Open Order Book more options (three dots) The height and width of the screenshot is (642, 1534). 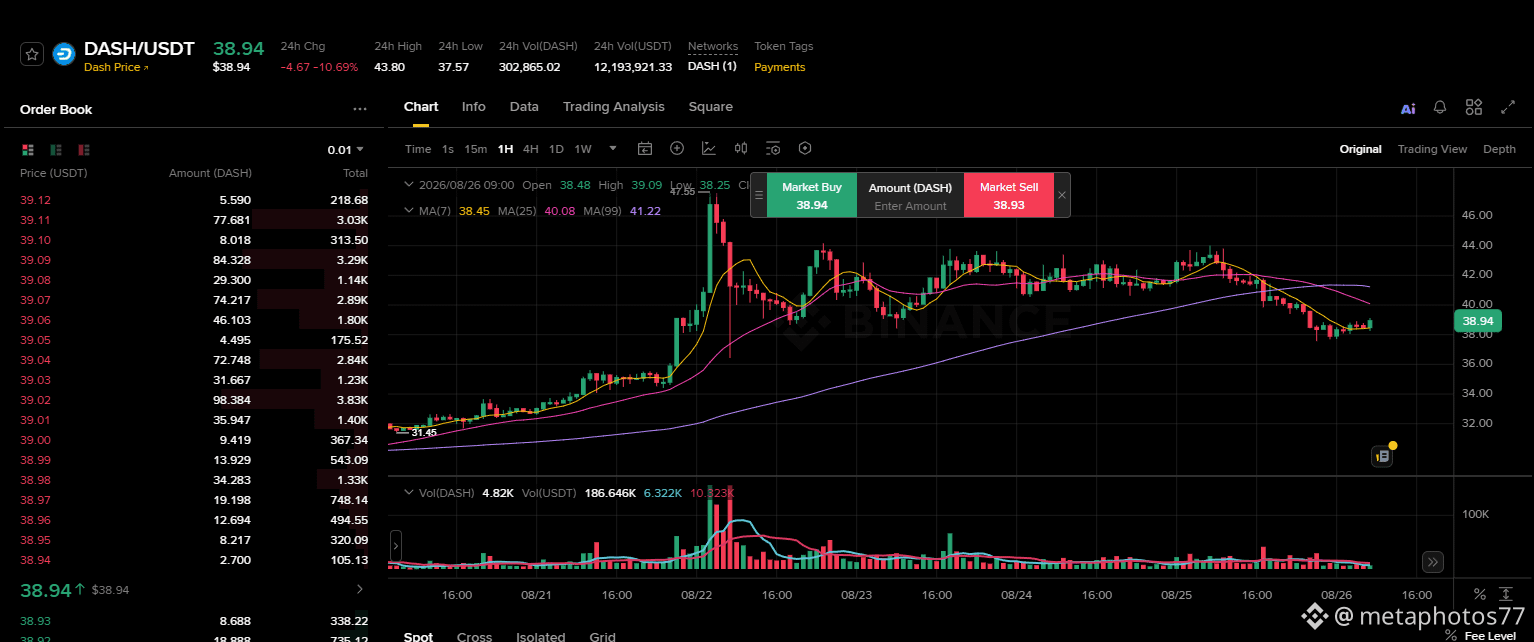(360, 110)
